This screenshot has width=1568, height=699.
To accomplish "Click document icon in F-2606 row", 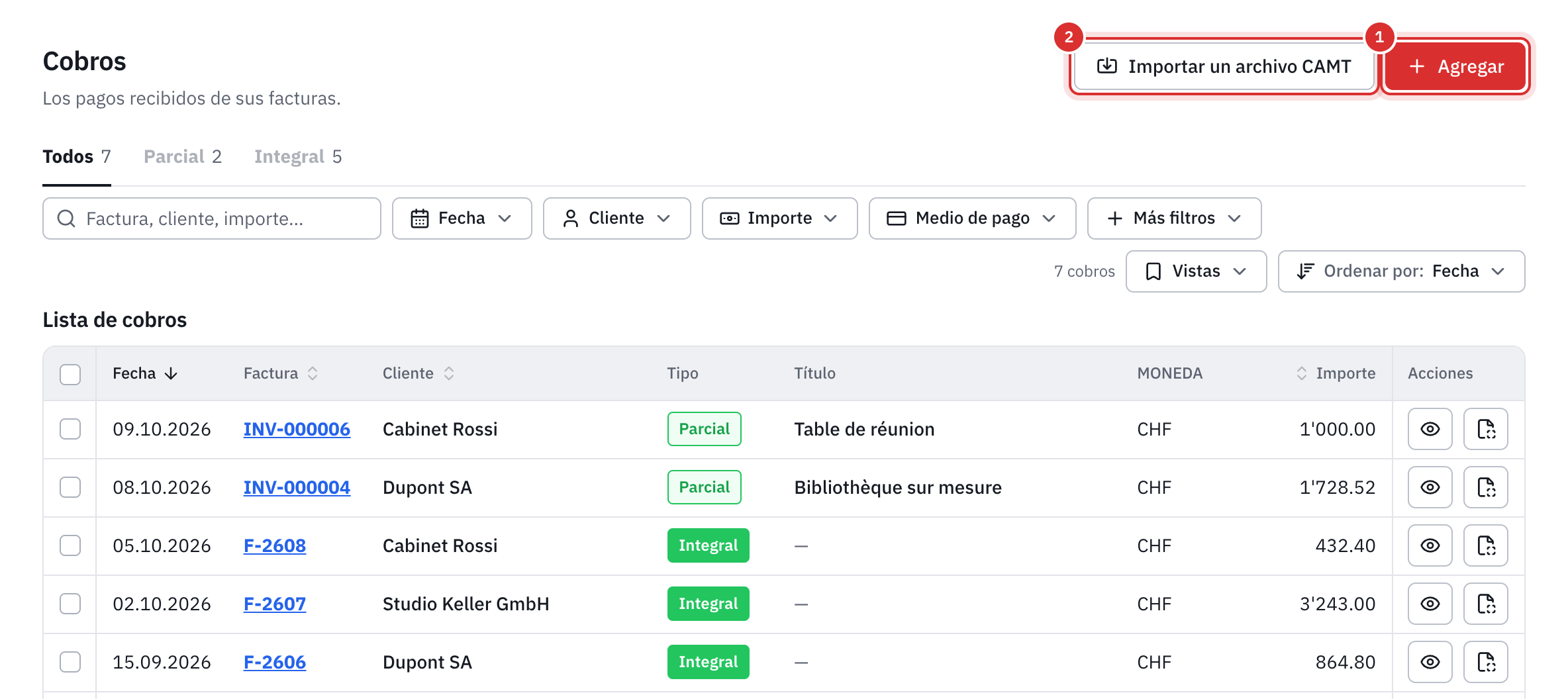I will (1485, 662).
